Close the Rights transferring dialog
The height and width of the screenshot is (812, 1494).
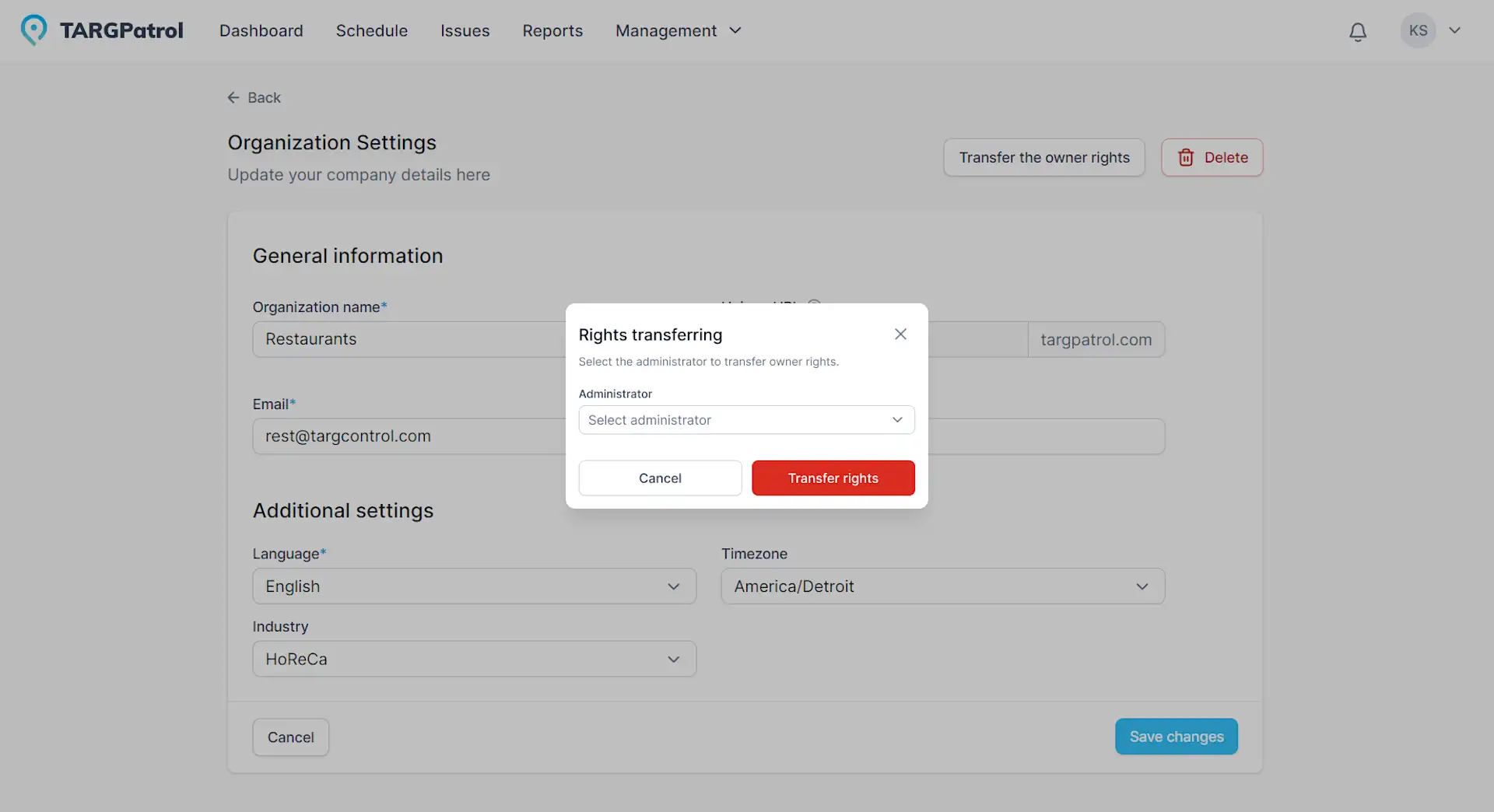click(900, 334)
